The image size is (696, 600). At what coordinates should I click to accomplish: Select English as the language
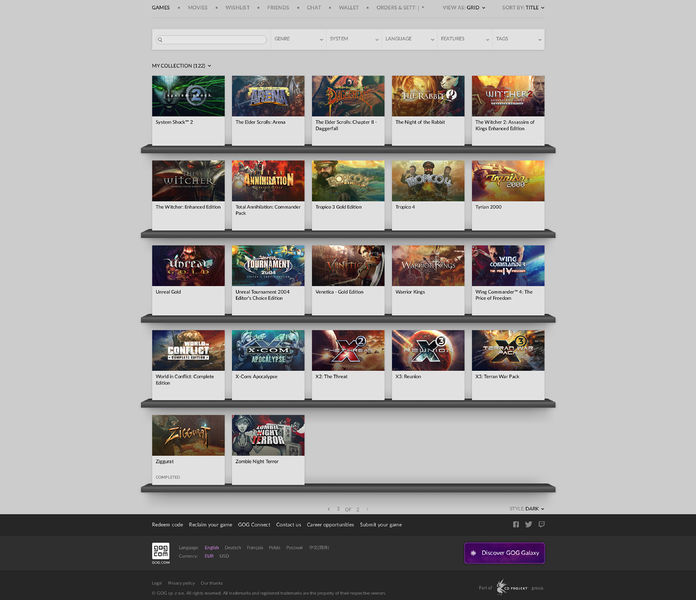[x=212, y=548]
